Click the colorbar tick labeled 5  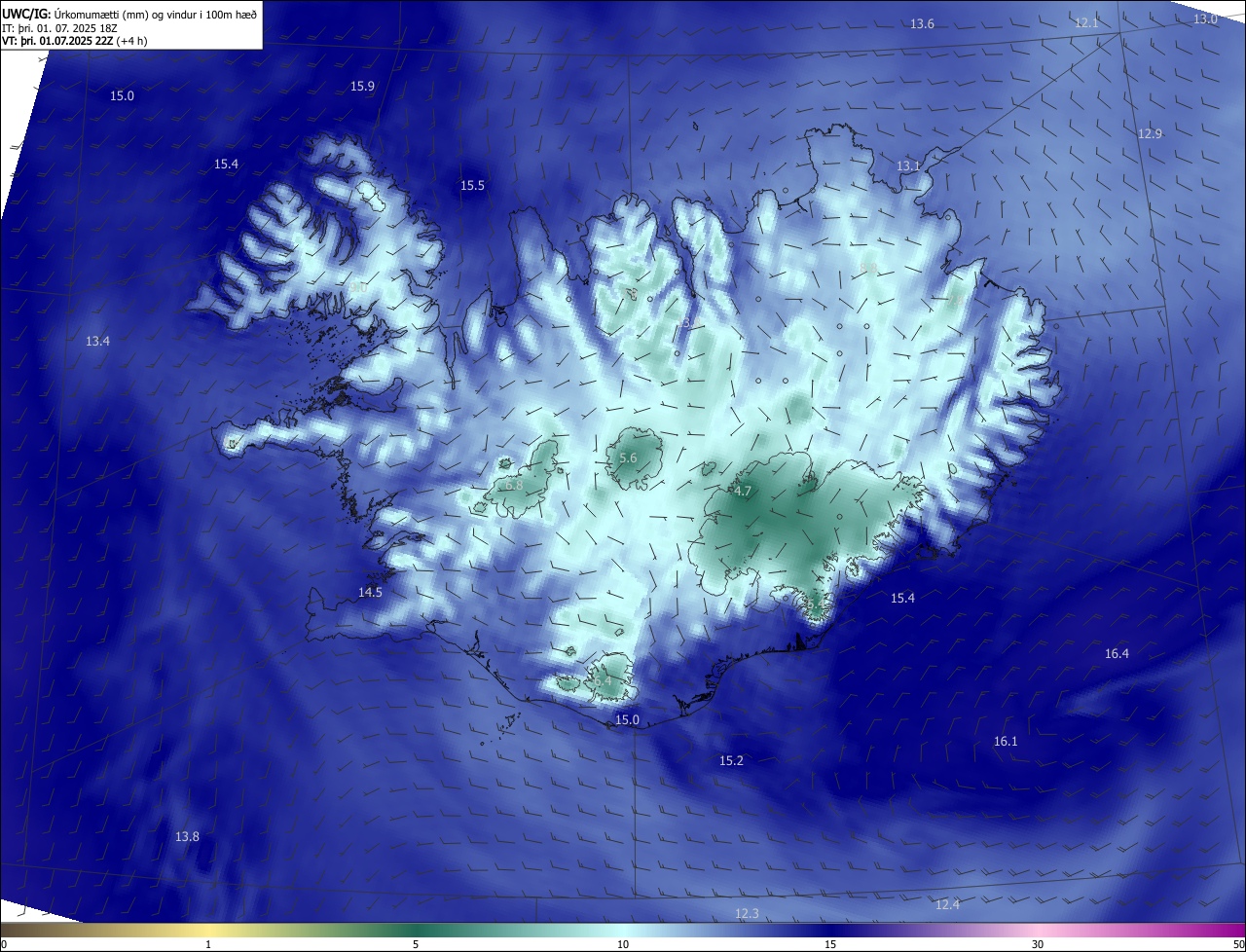(416, 944)
